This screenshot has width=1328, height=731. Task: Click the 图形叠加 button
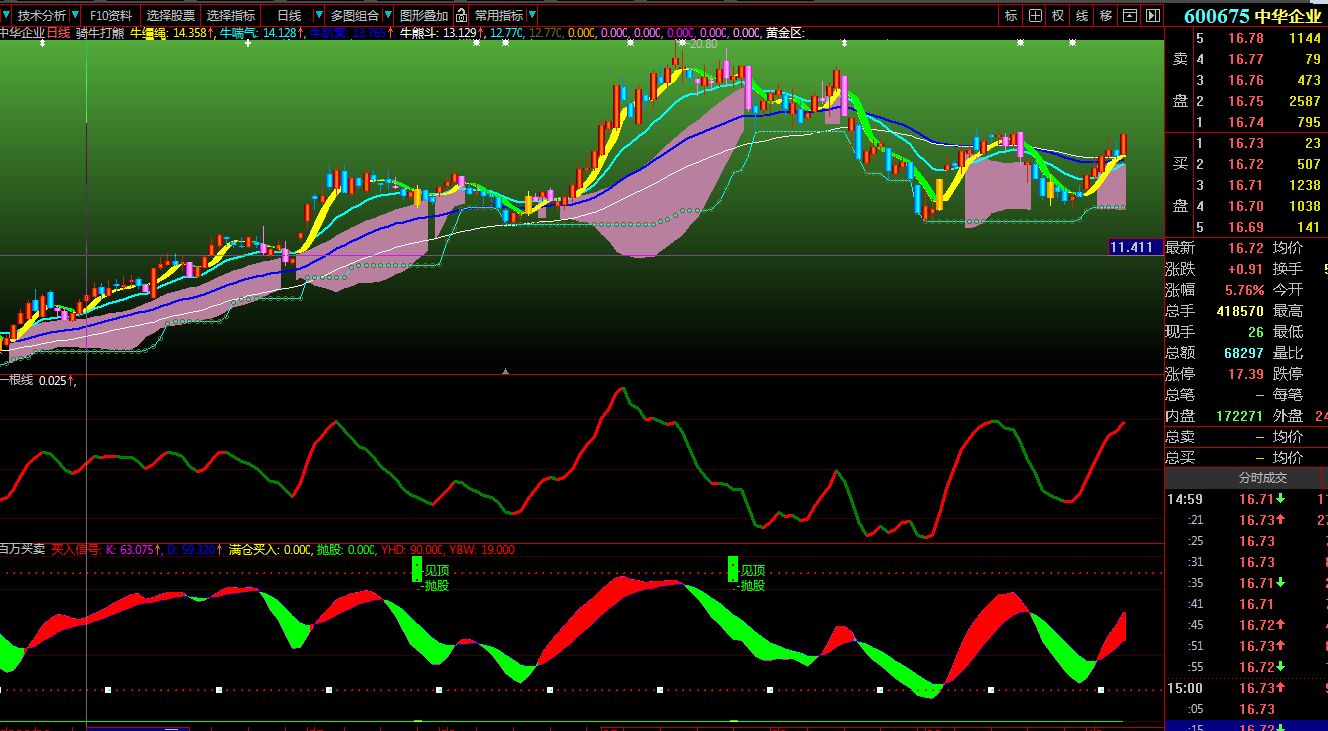click(424, 15)
